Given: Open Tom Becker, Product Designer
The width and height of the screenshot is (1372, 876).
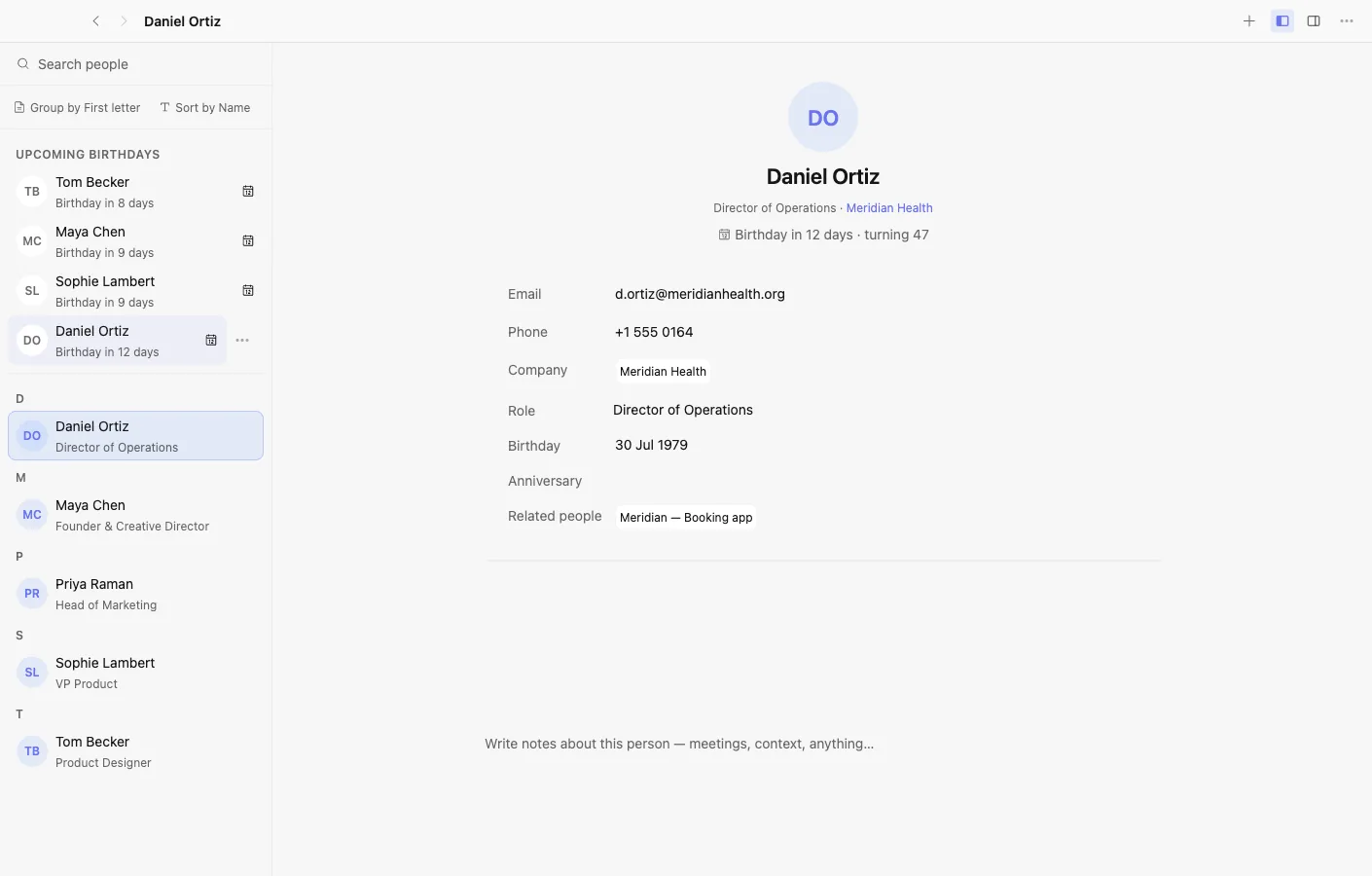Looking at the screenshot, I should [x=135, y=751].
